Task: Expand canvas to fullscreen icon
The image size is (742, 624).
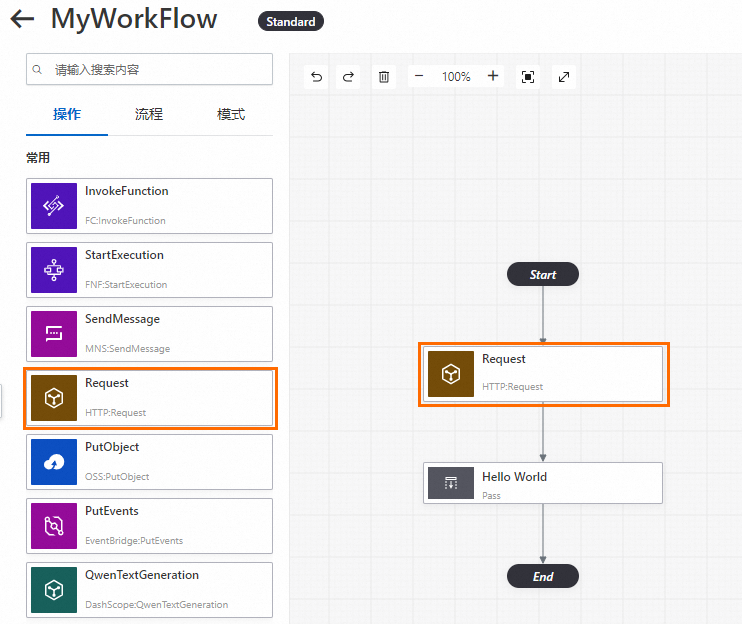Action: tap(564, 77)
